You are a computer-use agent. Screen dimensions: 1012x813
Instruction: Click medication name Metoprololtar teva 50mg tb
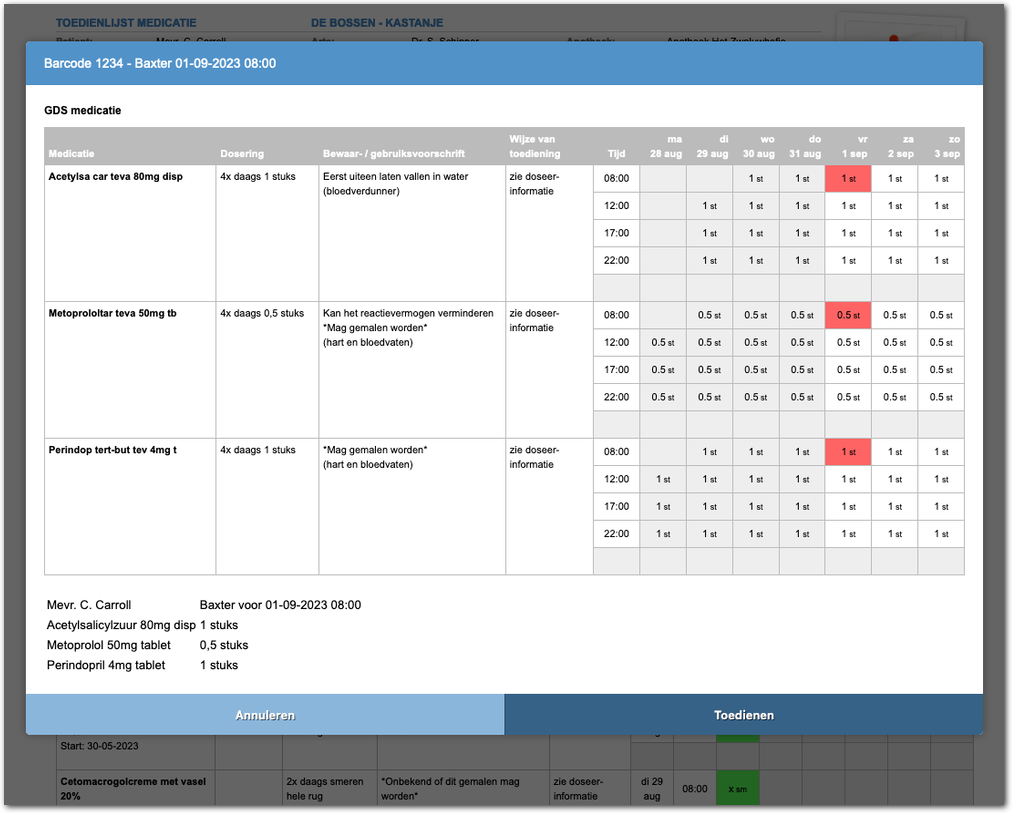pos(113,313)
